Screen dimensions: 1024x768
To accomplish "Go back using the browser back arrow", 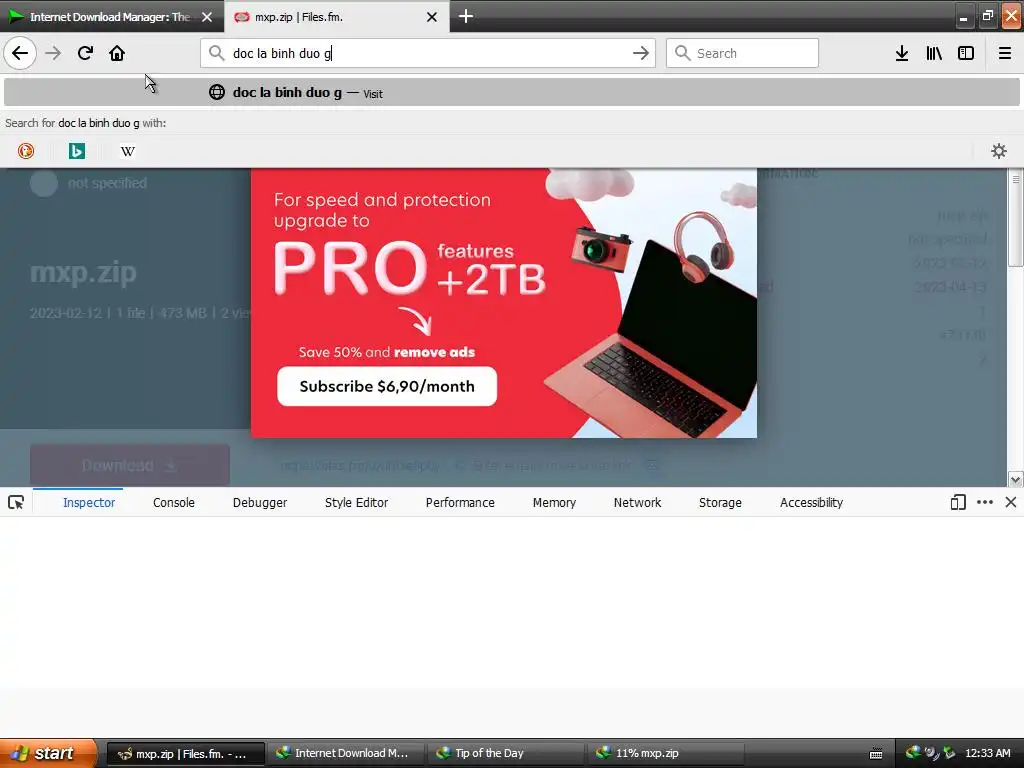I will click(20, 53).
